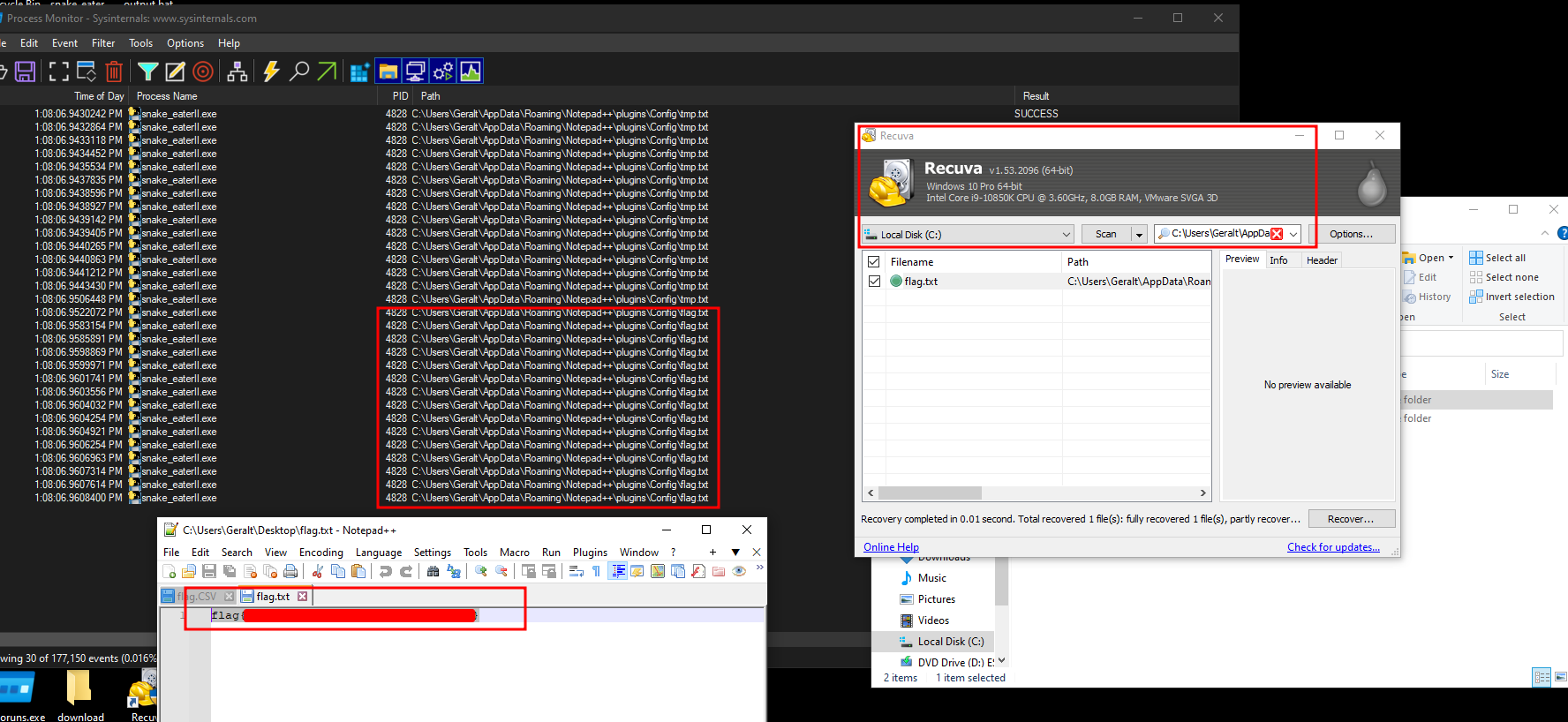The width and height of the screenshot is (1568, 722).
Task: Click the Check for updates... link
Action: (x=1333, y=547)
